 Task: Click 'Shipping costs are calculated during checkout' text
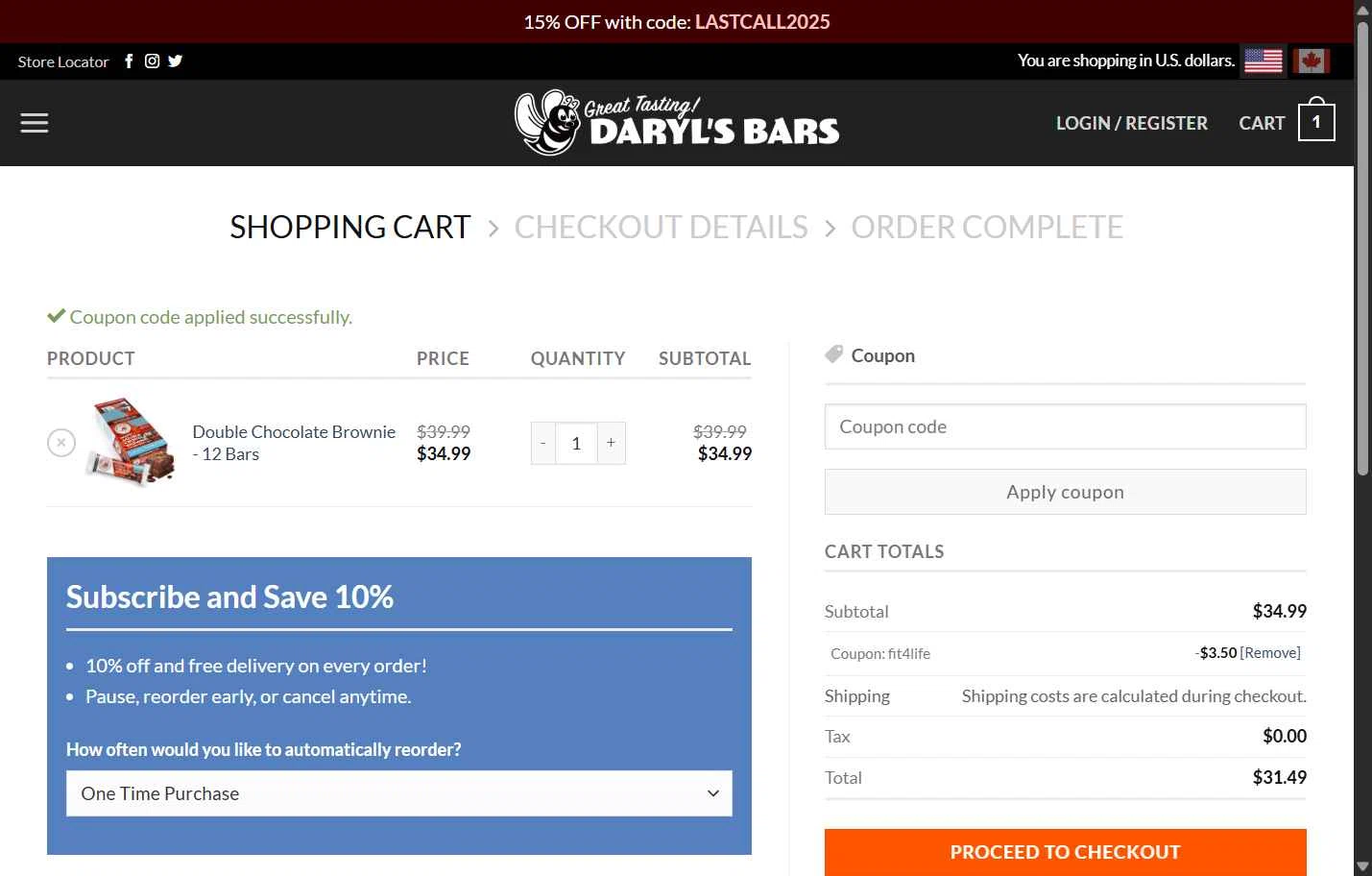[1134, 696]
